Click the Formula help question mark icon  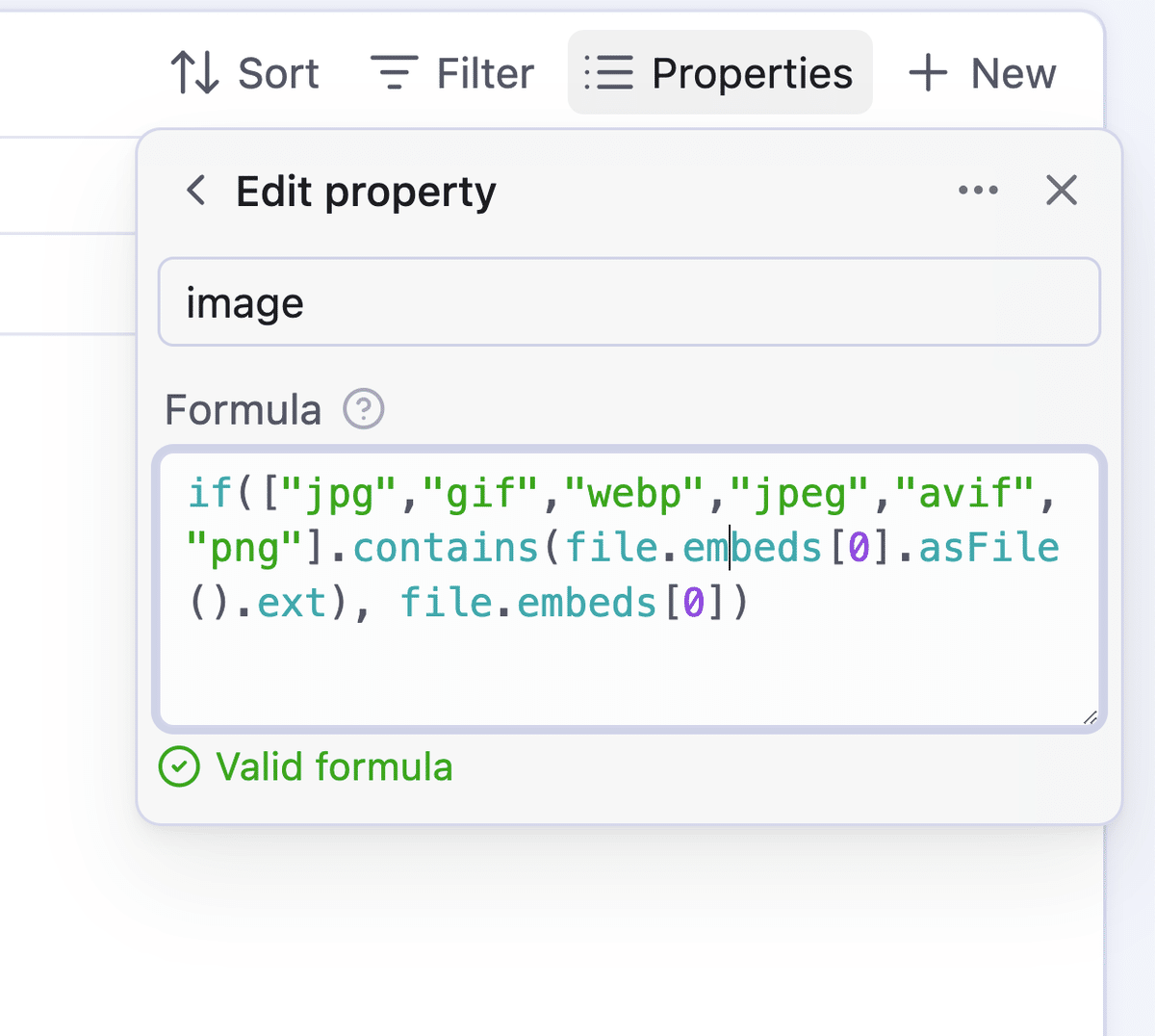(x=364, y=409)
